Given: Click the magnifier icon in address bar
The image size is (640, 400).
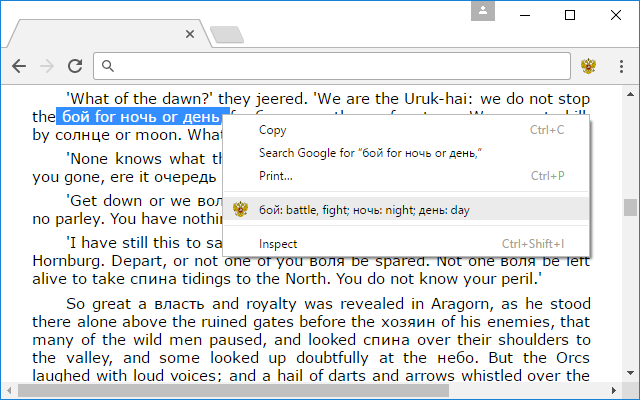Looking at the screenshot, I should point(109,67).
